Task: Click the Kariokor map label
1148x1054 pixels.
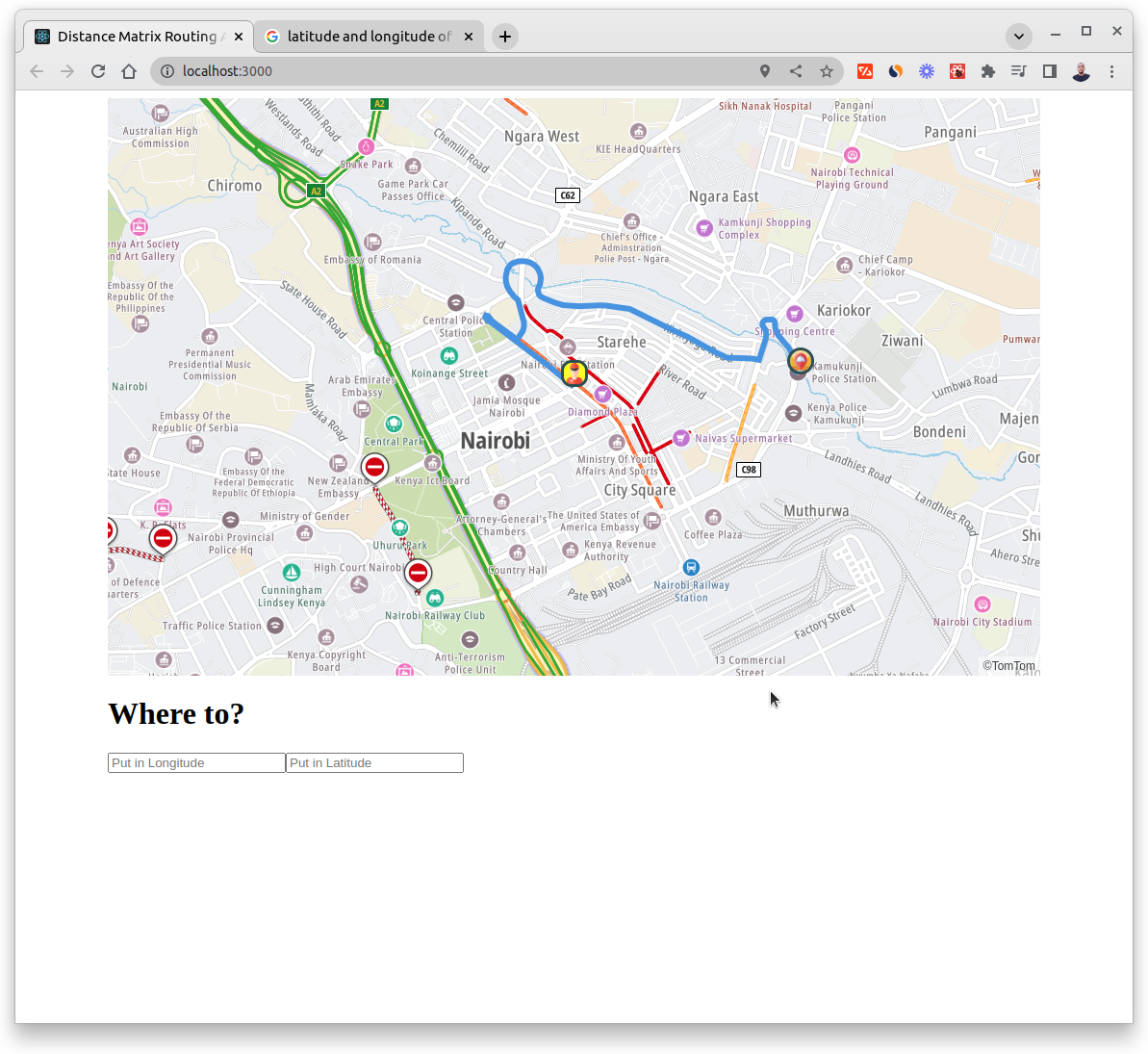Action: [843, 311]
